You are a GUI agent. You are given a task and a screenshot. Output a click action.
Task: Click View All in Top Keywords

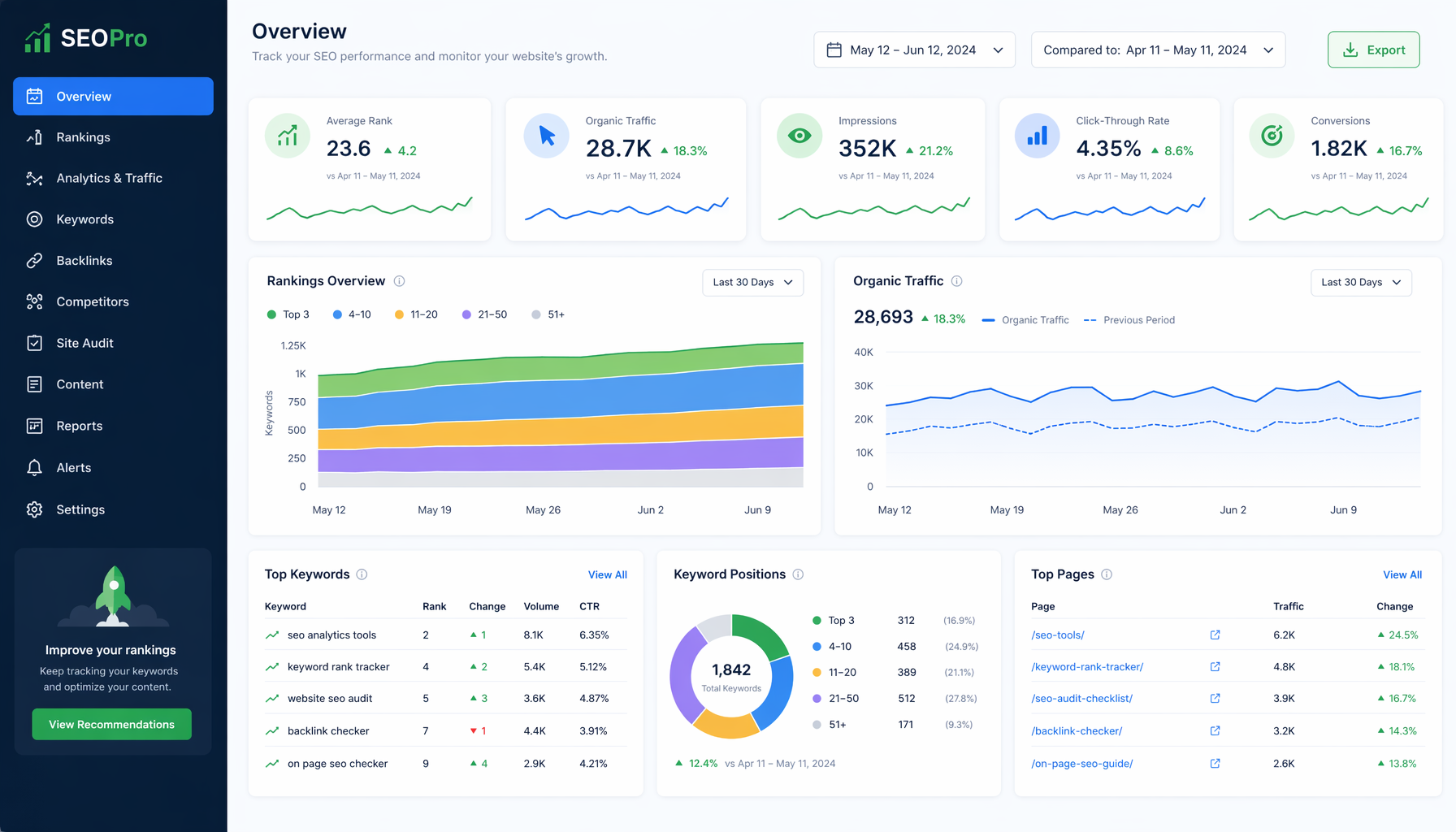pos(607,574)
